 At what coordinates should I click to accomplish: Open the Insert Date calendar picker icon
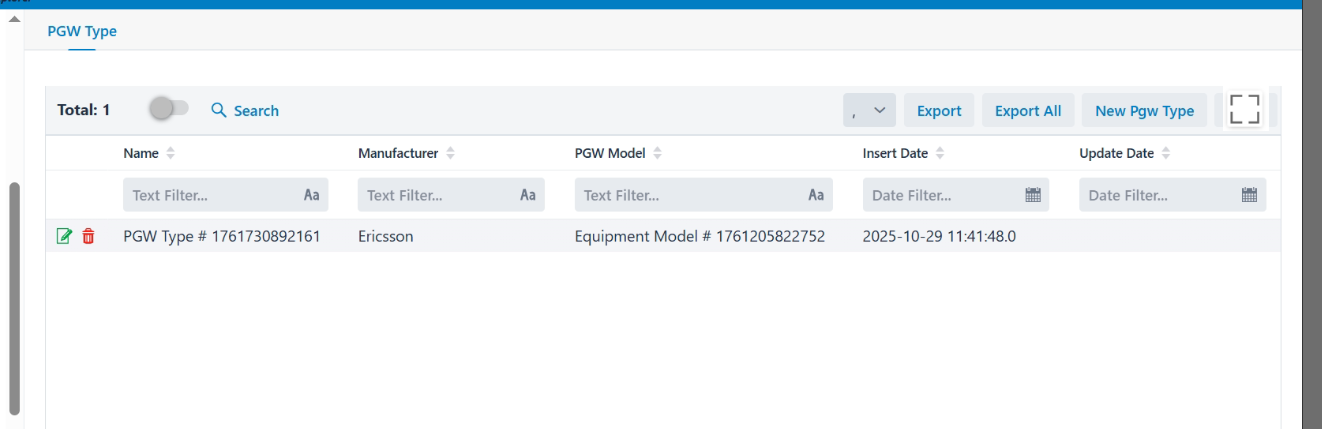[x=1033, y=195]
